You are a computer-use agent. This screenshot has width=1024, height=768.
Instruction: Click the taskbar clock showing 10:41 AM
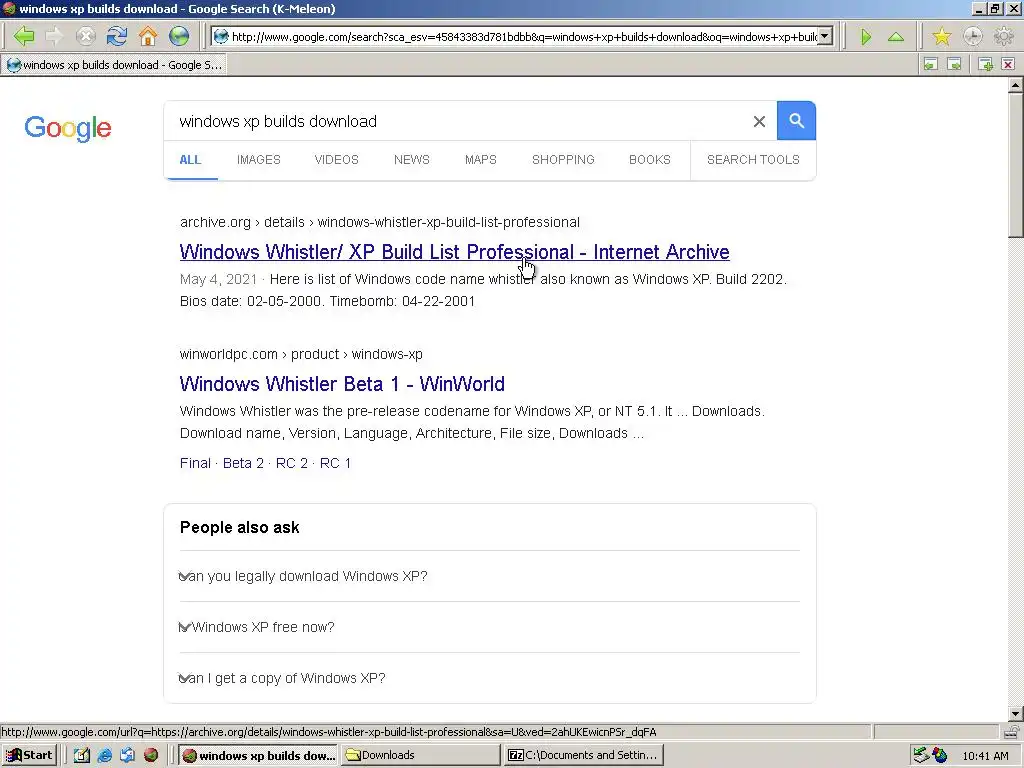(x=985, y=756)
